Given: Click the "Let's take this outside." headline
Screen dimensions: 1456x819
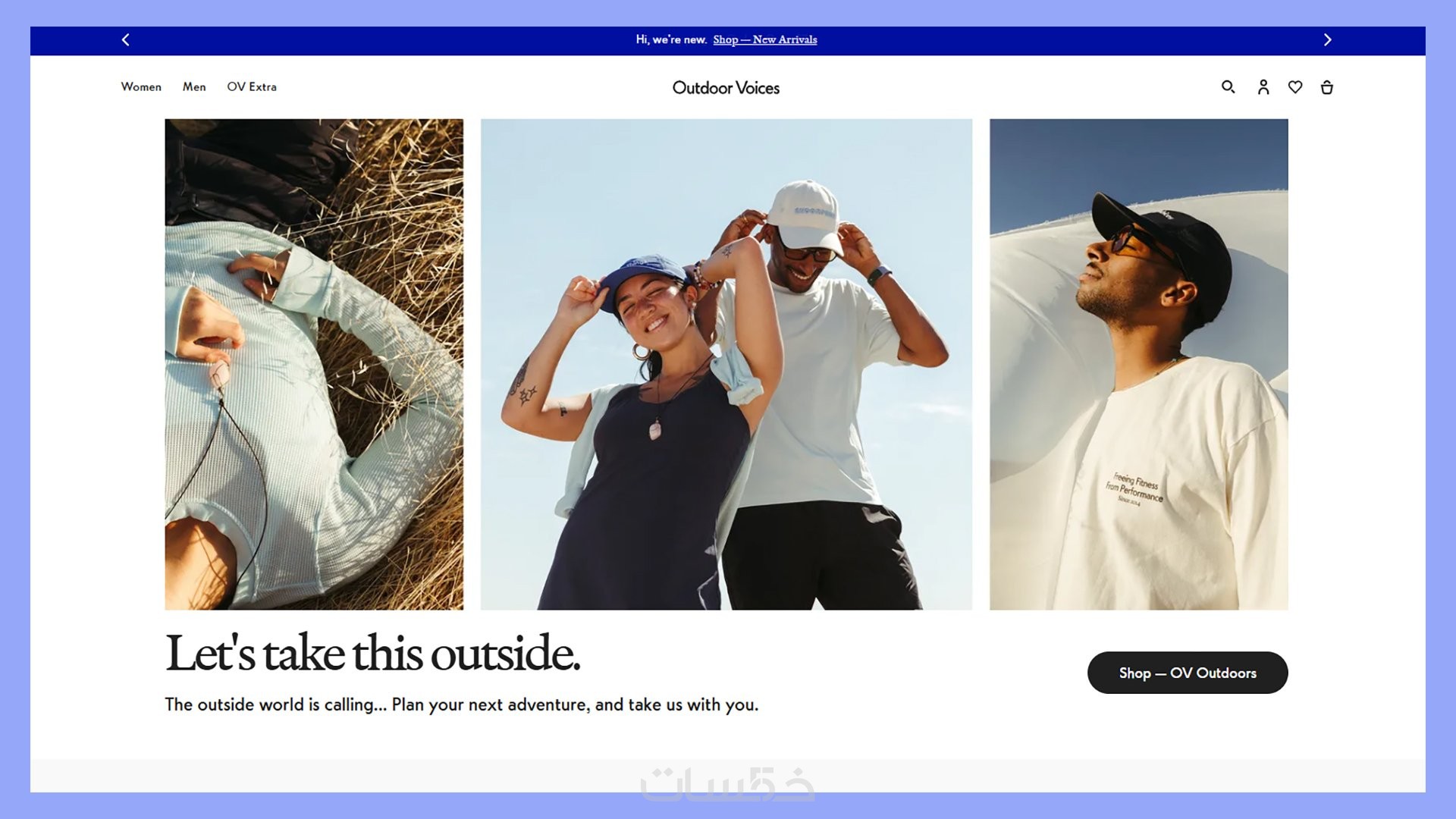Looking at the screenshot, I should pyautogui.click(x=372, y=653).
